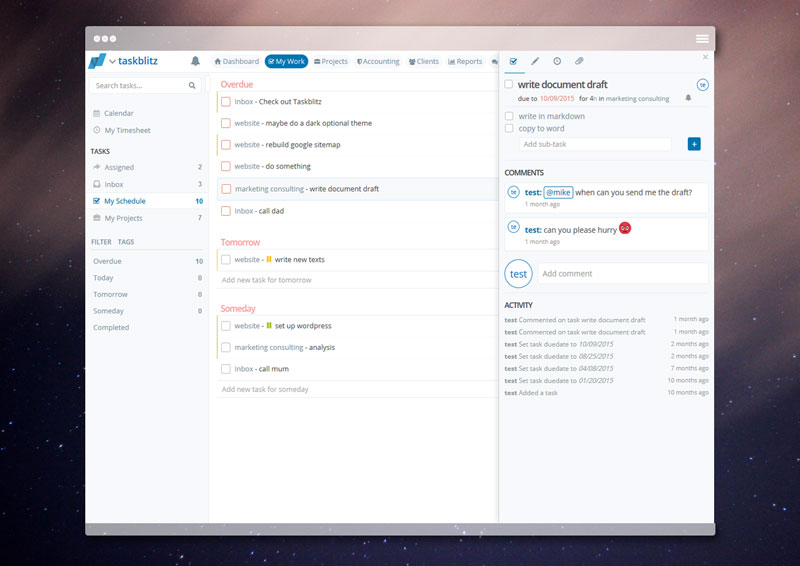Check off 'rebuild google sitemap' task
This screenshot has width=800, height=566.
click(x=226, y=145)
